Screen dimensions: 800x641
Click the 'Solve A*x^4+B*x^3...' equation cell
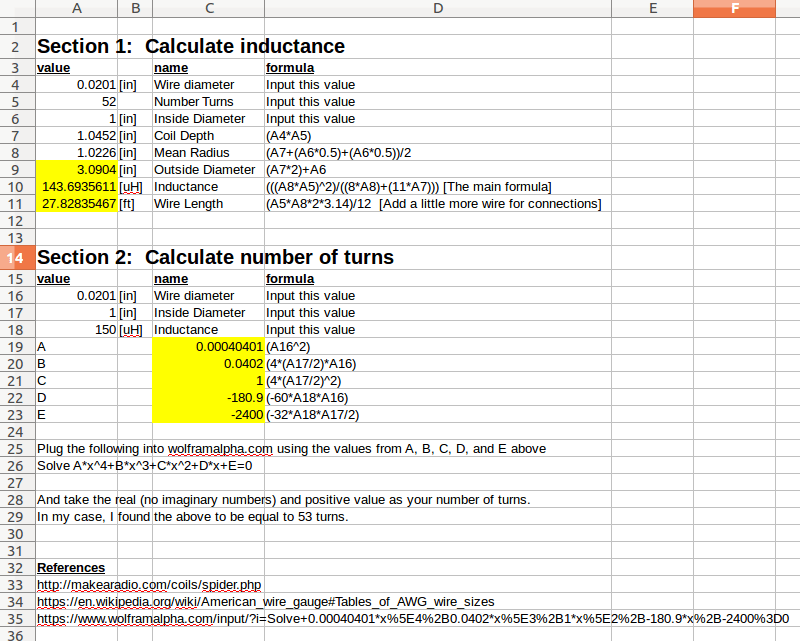144,465
